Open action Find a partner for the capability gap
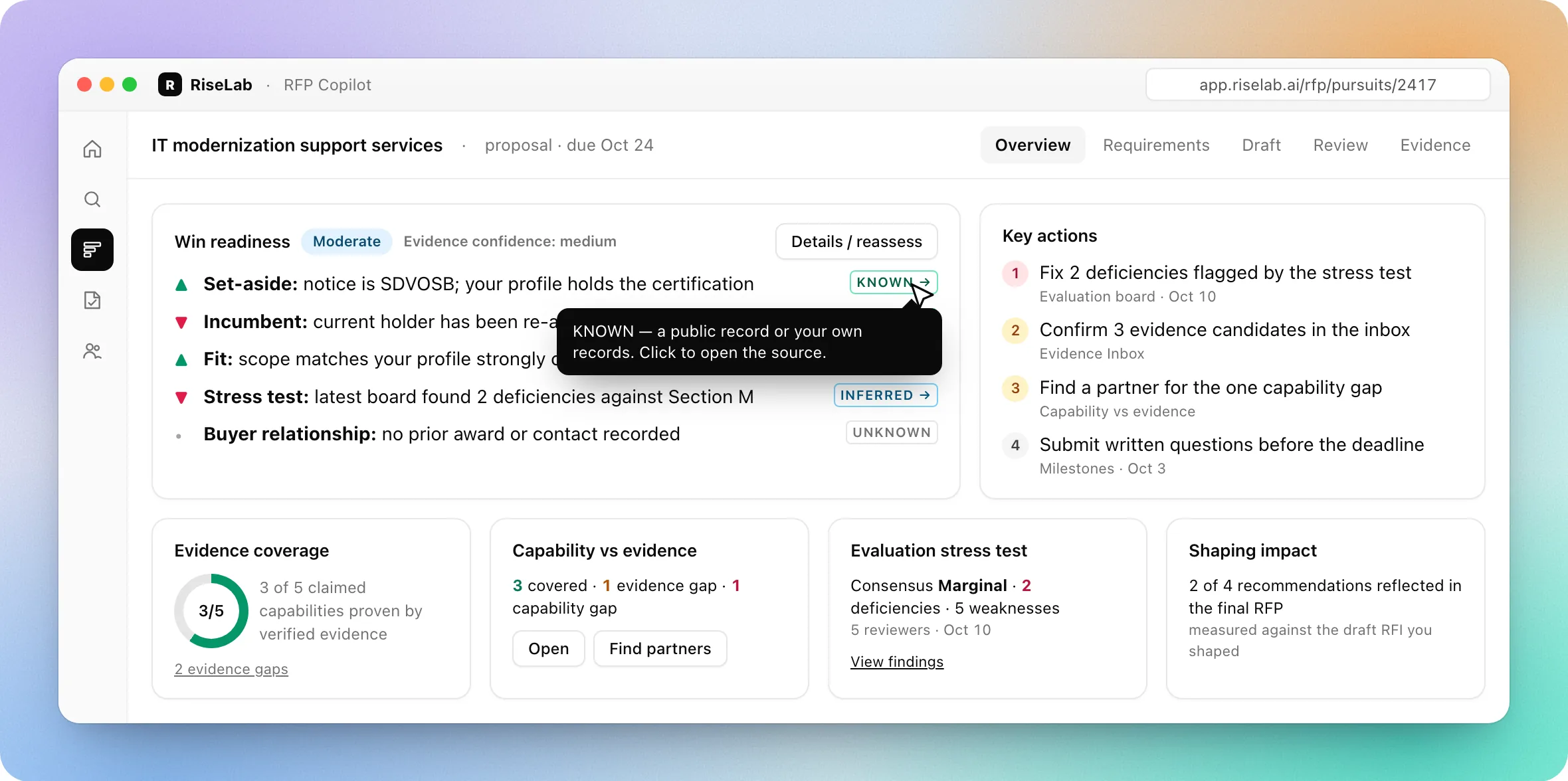The height and width of the screenshot is (781, 1568). (x=1211, y=388)
